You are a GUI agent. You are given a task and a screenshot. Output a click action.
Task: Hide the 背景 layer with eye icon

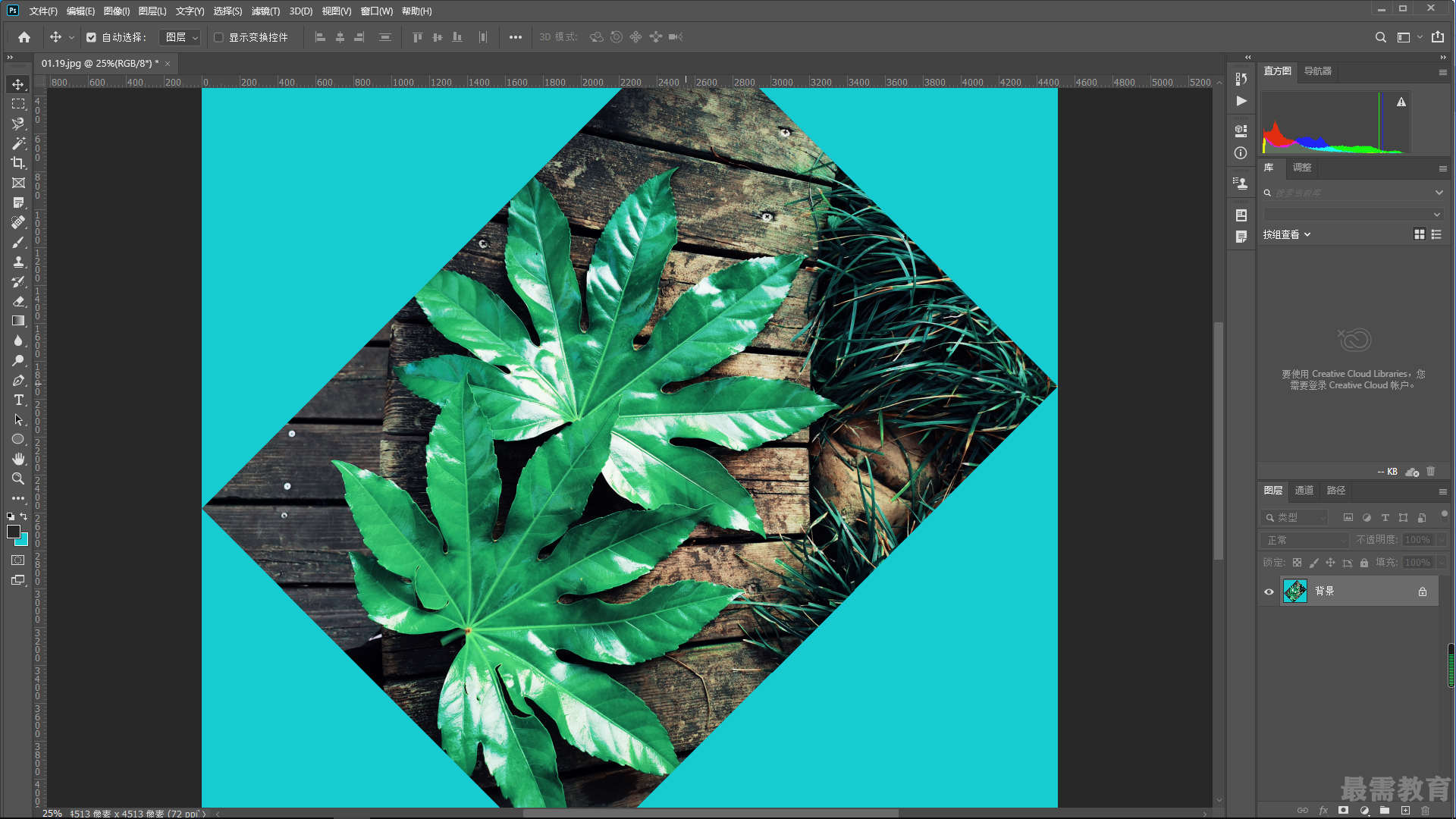point(1269,591)
